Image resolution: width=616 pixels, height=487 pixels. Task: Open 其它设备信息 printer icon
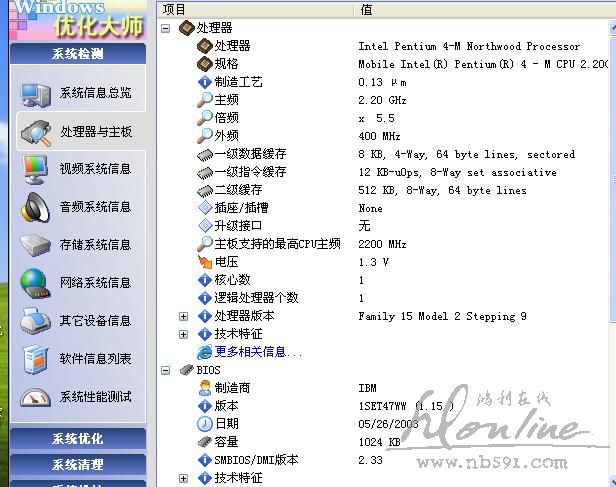[x=35, y=320]
